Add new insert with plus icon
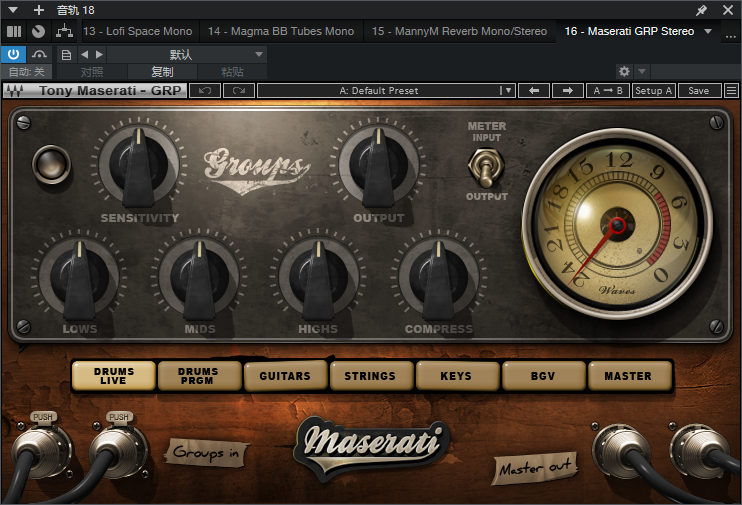Viewport: 742px width, 505px height. (x=39, y=9)
